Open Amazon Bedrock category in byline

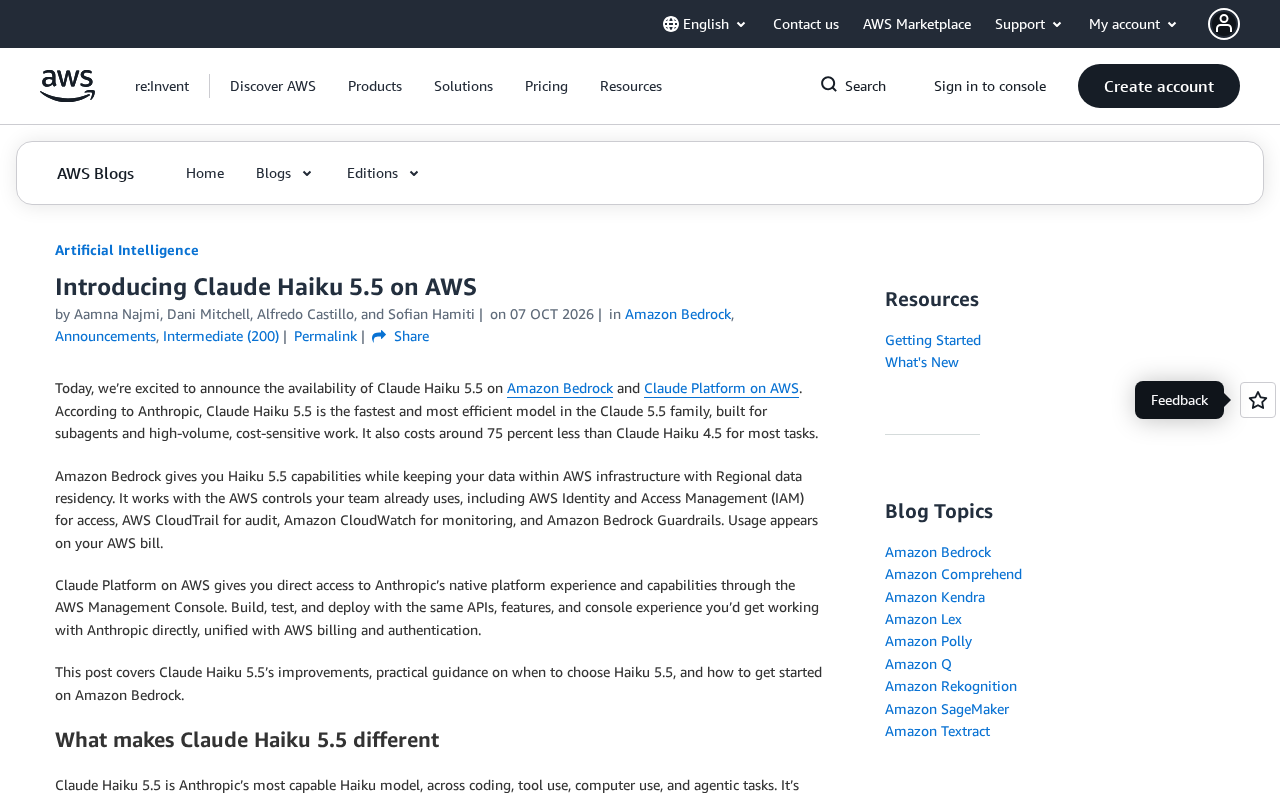679,314
